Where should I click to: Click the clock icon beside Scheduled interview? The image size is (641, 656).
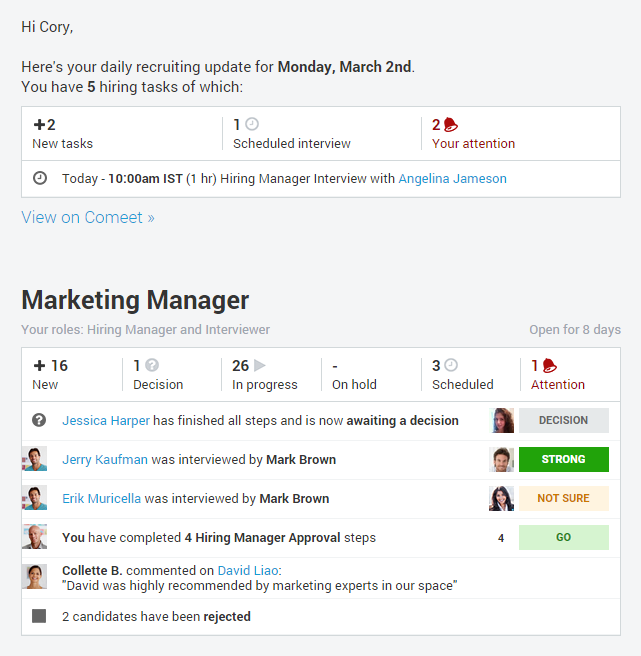(252, 124)
